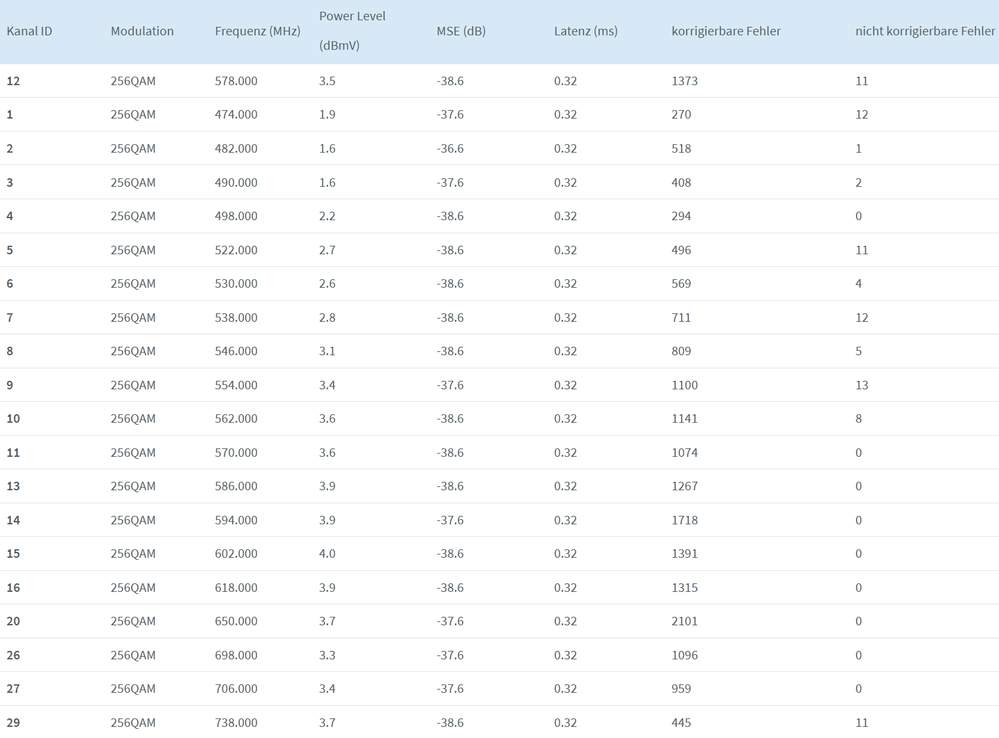Select the correctable errors value 1373

pos(685,81)
